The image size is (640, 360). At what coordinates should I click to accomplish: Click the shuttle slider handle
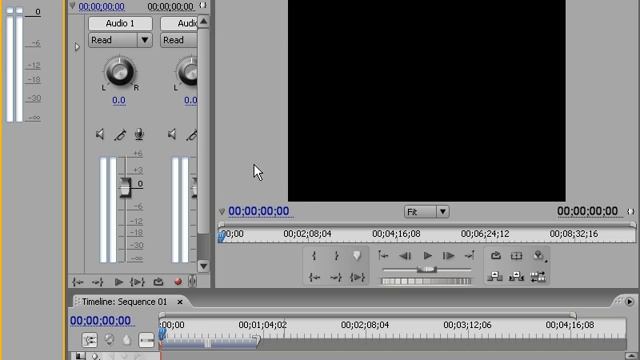coord(427,269)
